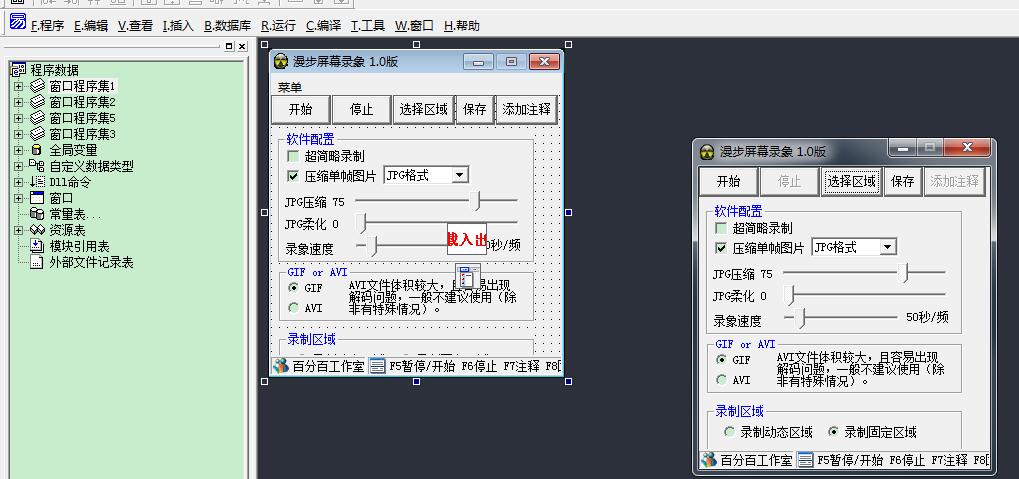Expand the Dll命令 tree node
Screen dimensions: 1019x479
tap(18, 182)
